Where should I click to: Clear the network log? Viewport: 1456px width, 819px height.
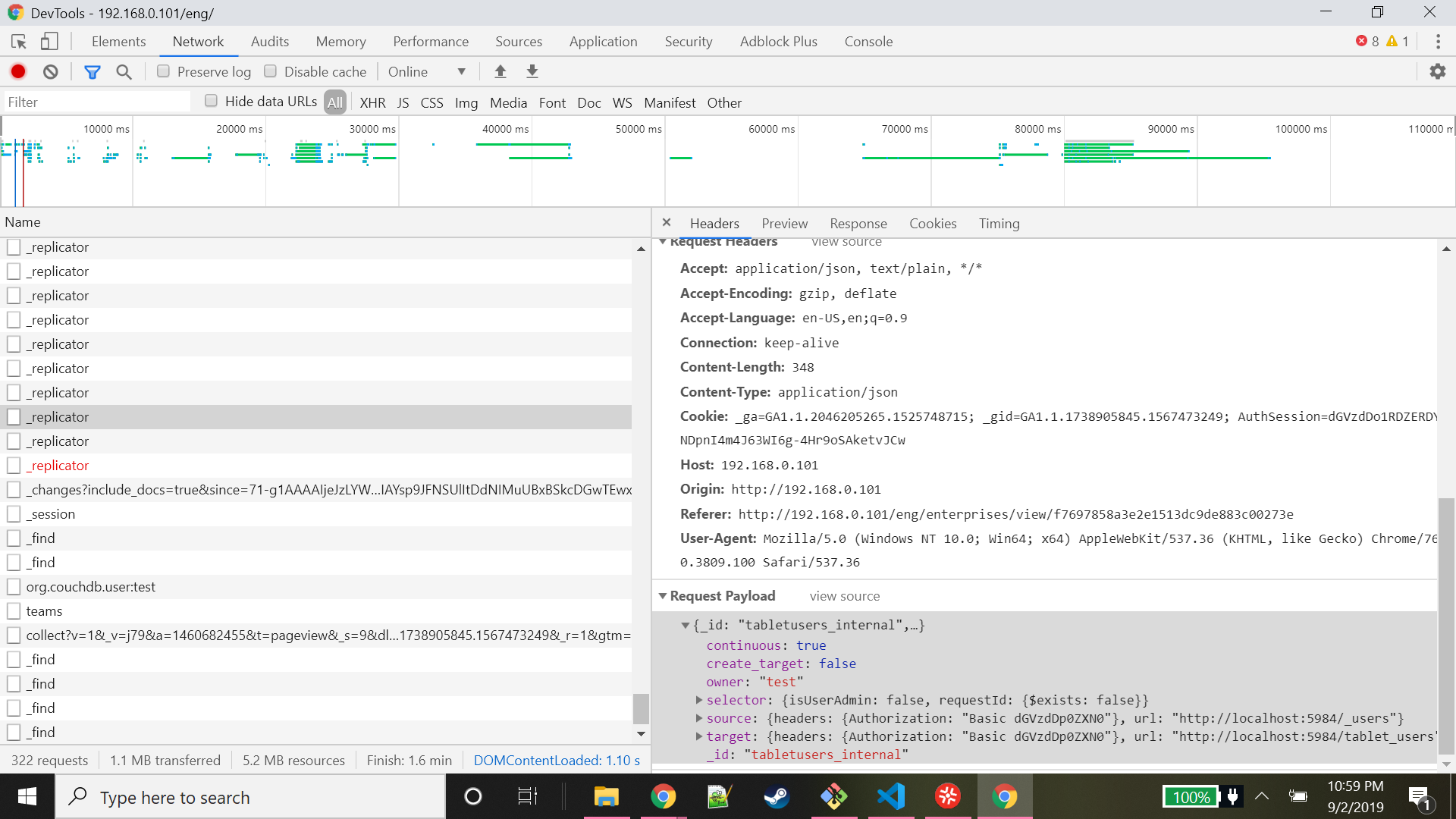[x=49, y=71]
